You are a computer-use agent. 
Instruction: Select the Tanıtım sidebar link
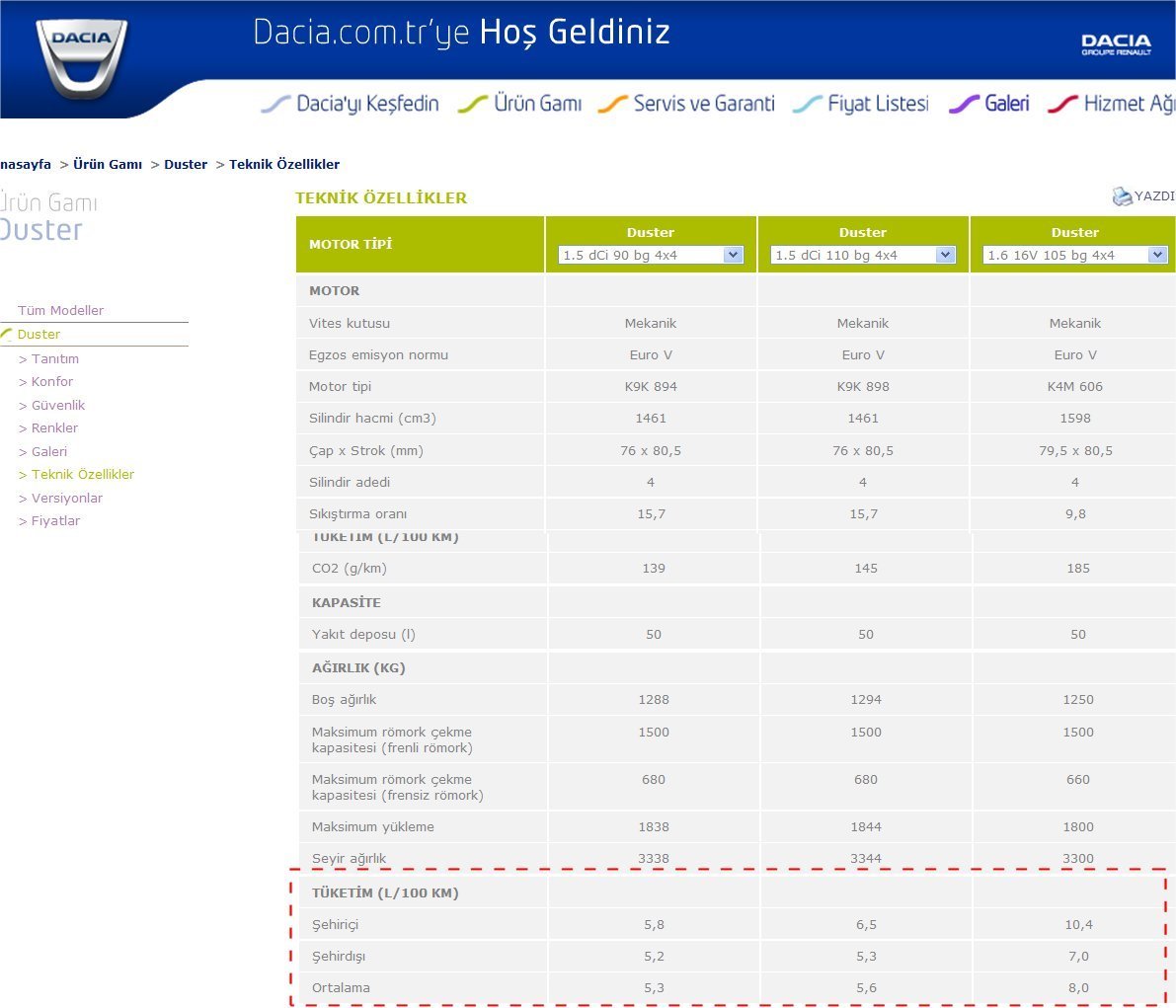coord(54,358)
